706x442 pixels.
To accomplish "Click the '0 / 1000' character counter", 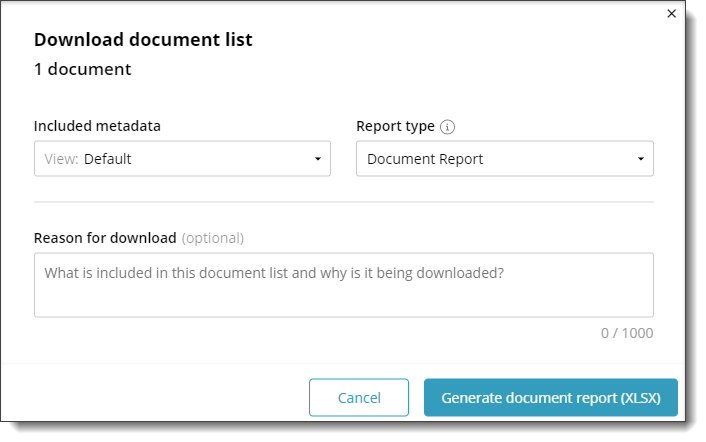I will click(627, 333).
